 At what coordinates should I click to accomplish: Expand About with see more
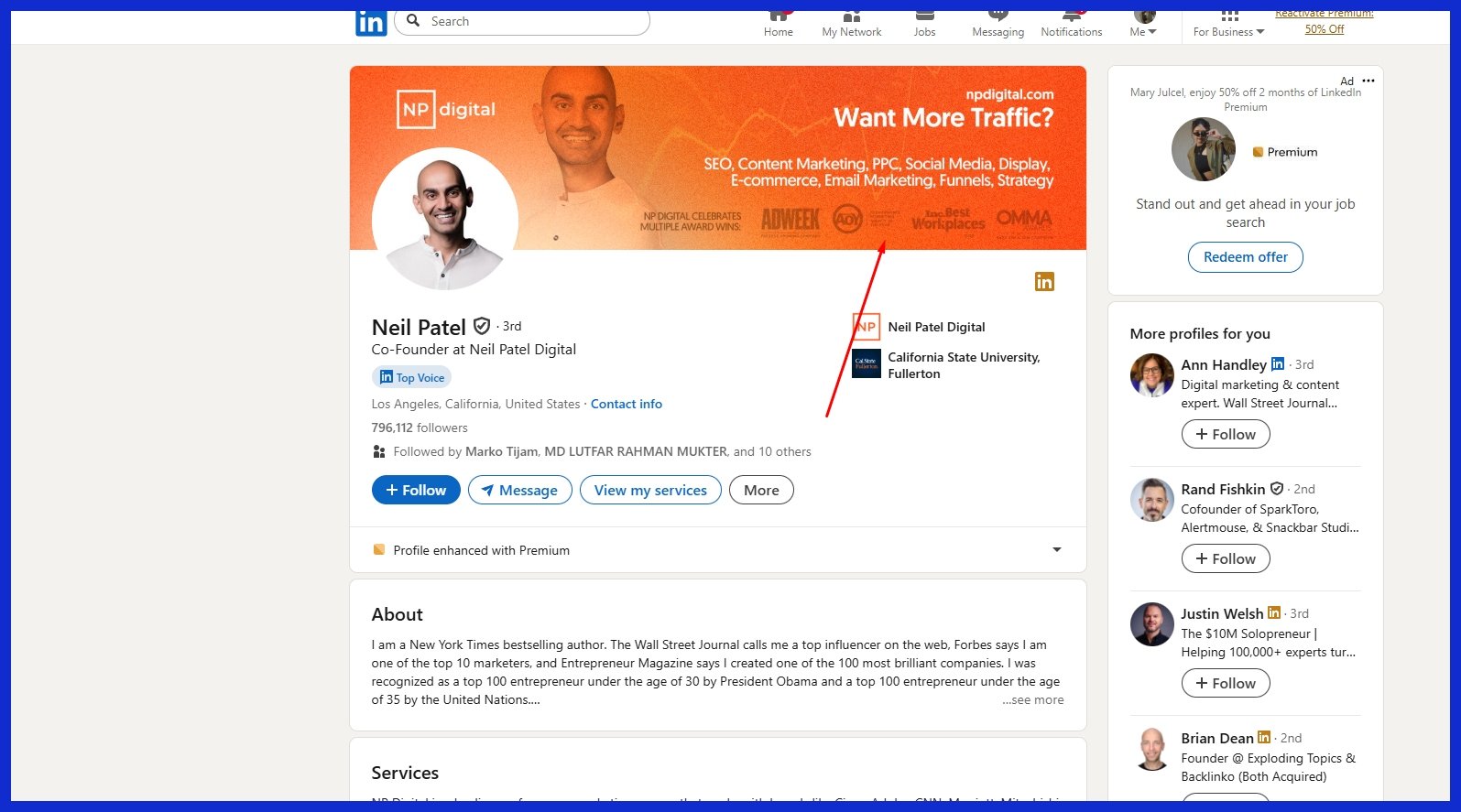1033,699
